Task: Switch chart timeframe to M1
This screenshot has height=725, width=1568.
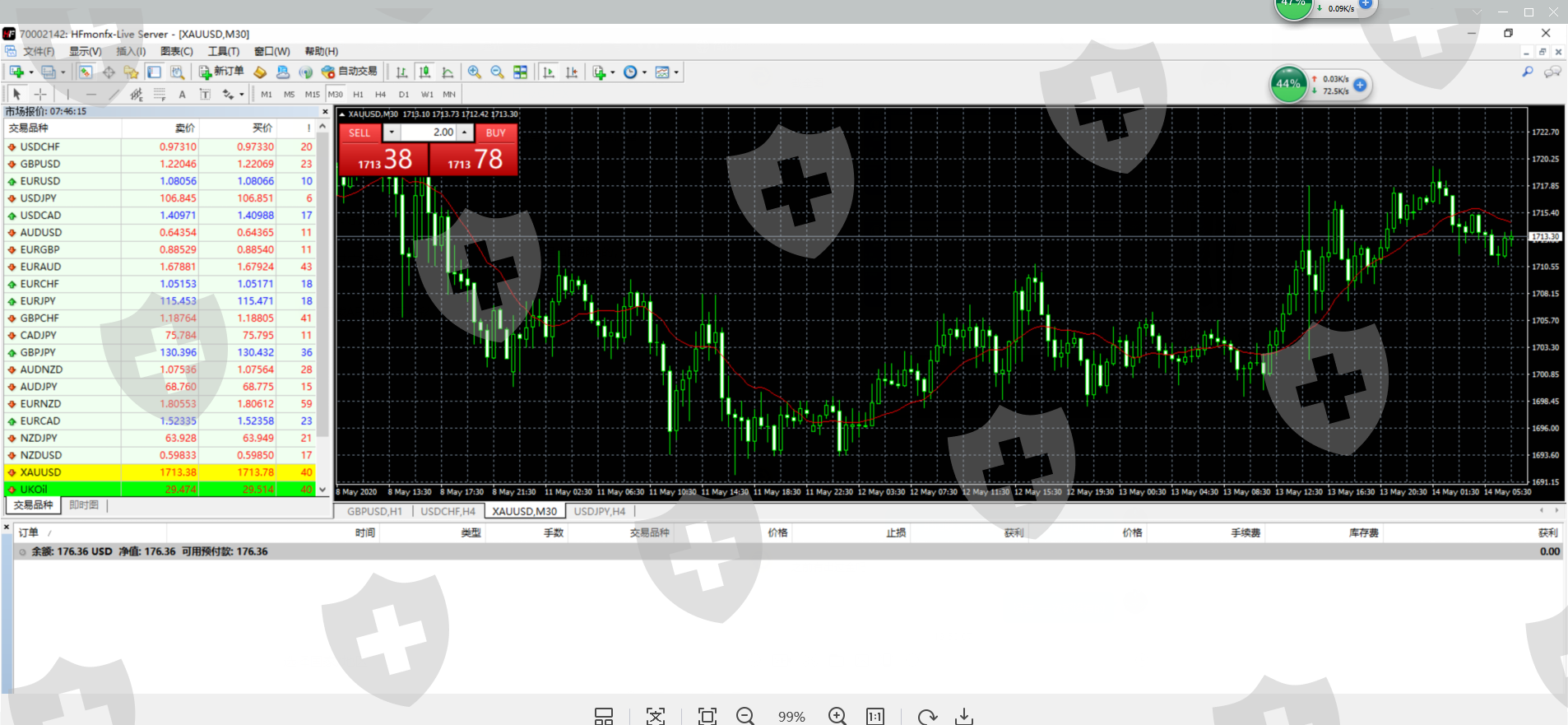Action: (267, 95)
